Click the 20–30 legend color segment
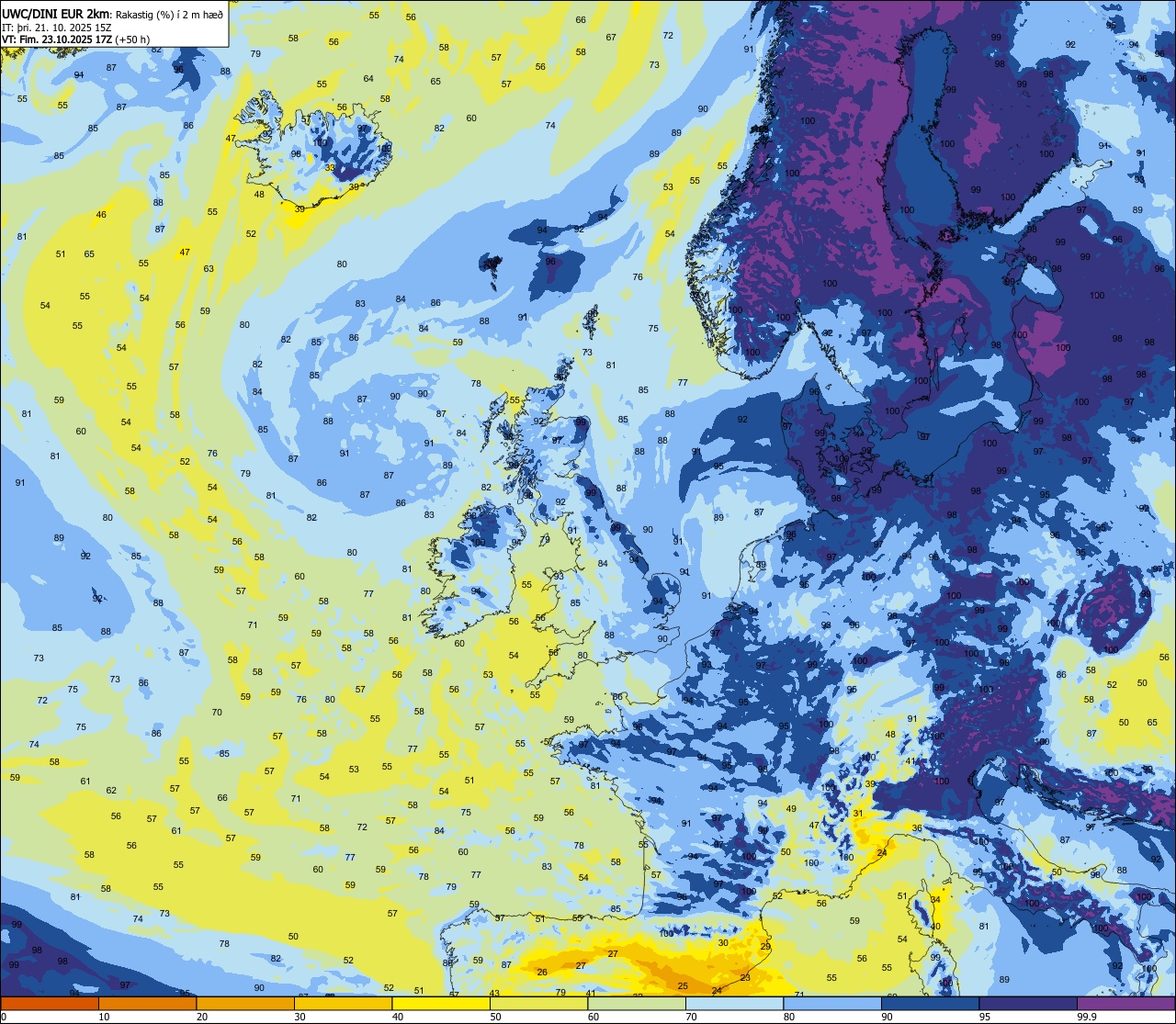The image size is (1176, 1024). [245, 1003]
